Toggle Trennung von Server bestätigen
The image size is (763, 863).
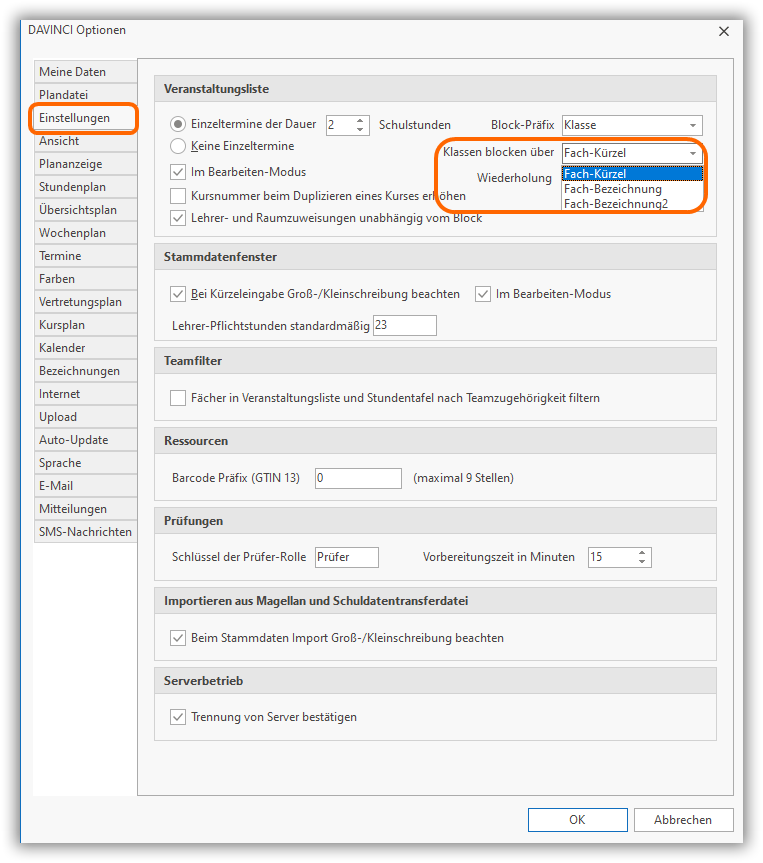[x=178, y=717]
